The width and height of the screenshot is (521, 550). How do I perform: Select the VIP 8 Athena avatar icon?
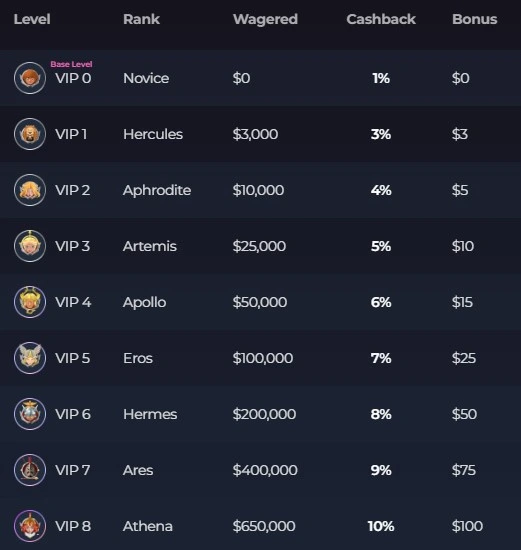pyautogui.click(x=30, y=526)
